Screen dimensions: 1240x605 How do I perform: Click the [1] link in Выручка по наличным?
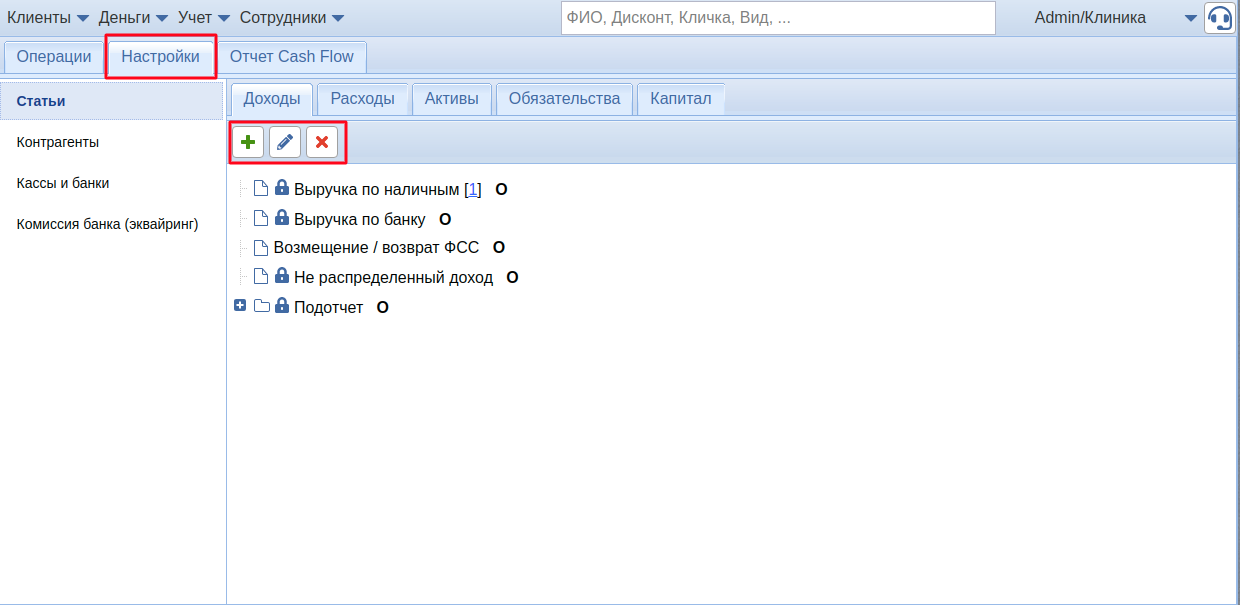coord(473,189)
